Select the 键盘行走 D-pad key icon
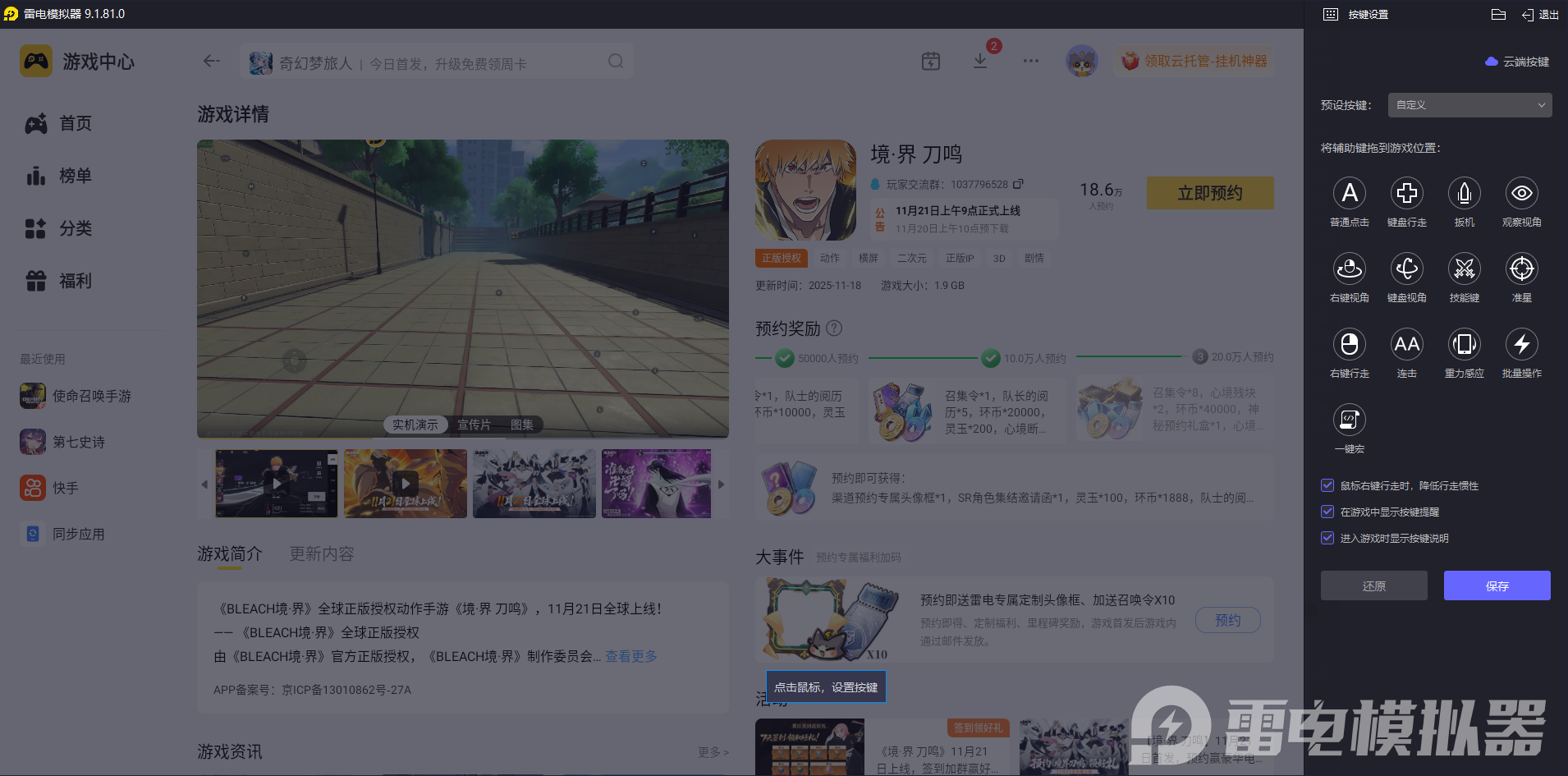This screenshot has height=776, width=1568. tap(1406, 193)
